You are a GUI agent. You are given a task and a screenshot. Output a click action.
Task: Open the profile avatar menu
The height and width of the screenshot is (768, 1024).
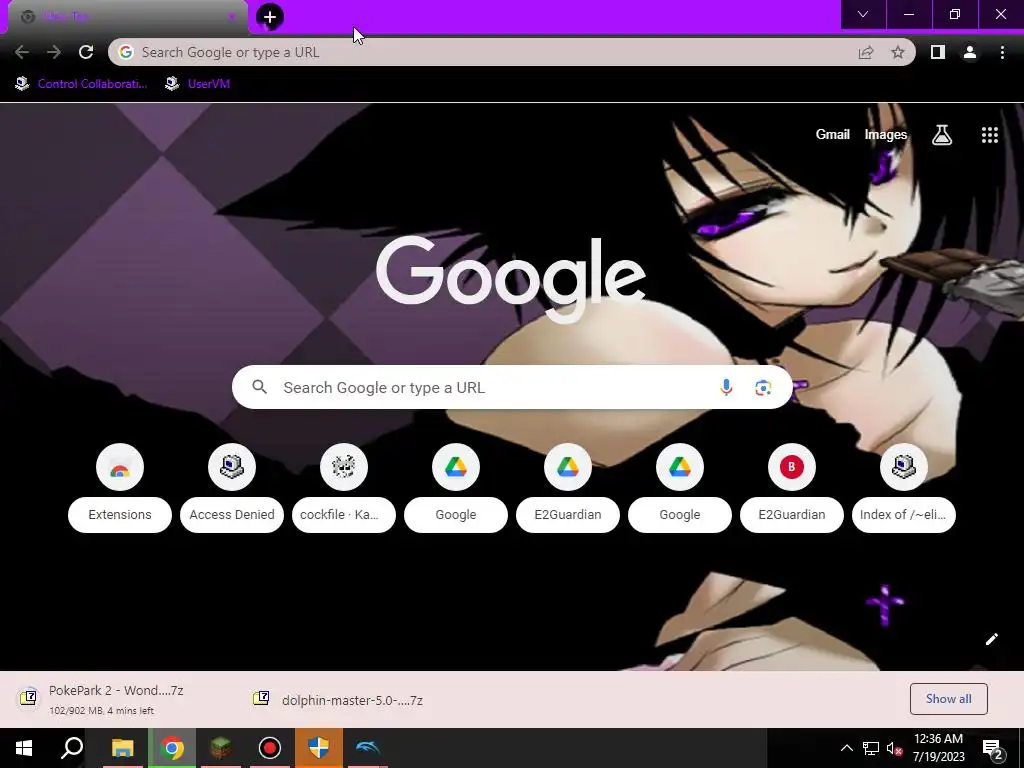(x=970, y=52)
